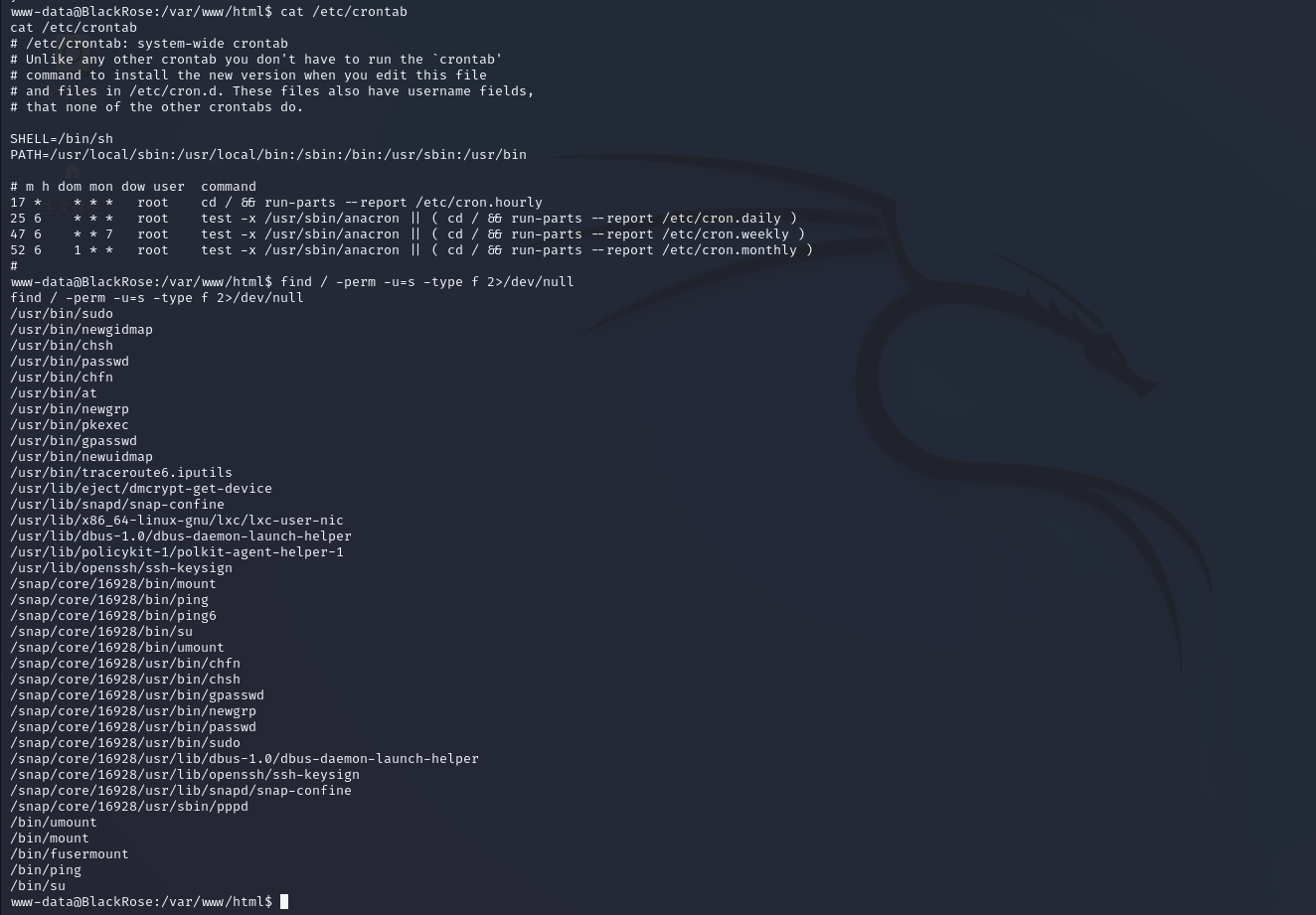
Task: Click the cron.daily crontab entry
Action: click(x=404, y=218)
